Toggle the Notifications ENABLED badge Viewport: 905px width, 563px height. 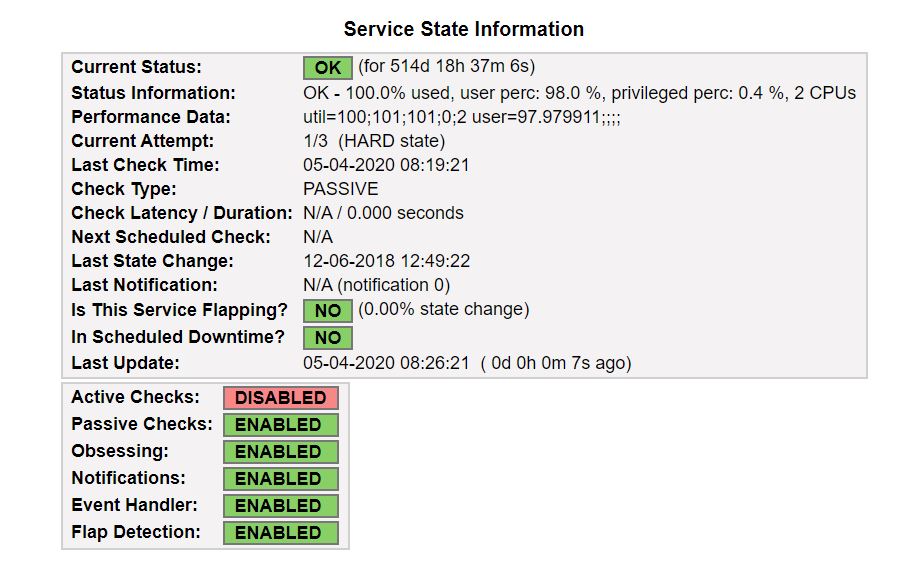[x=280, y=479]
